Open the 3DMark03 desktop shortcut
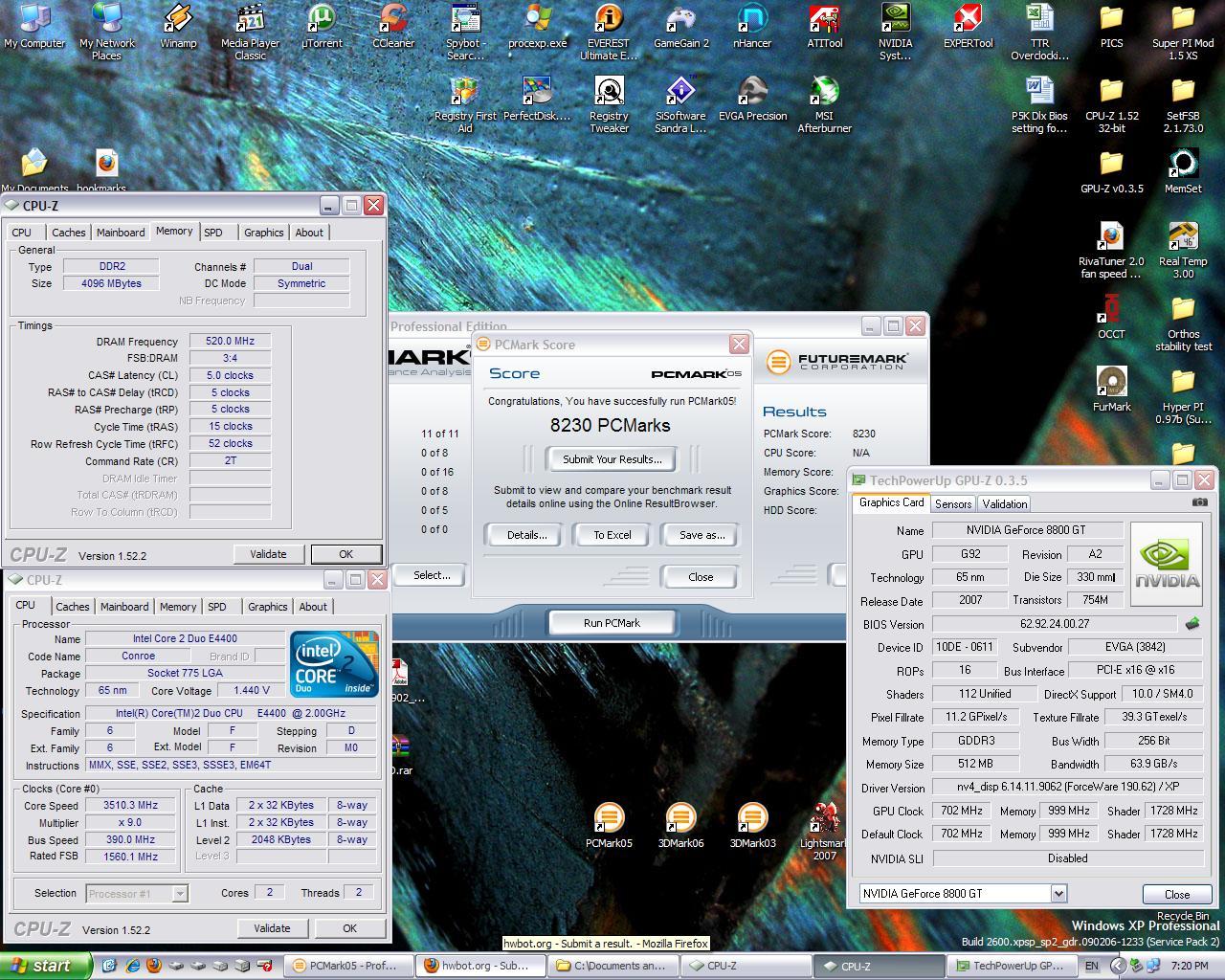The width and height of the screenshot is (1225, 980). [752, 826]
